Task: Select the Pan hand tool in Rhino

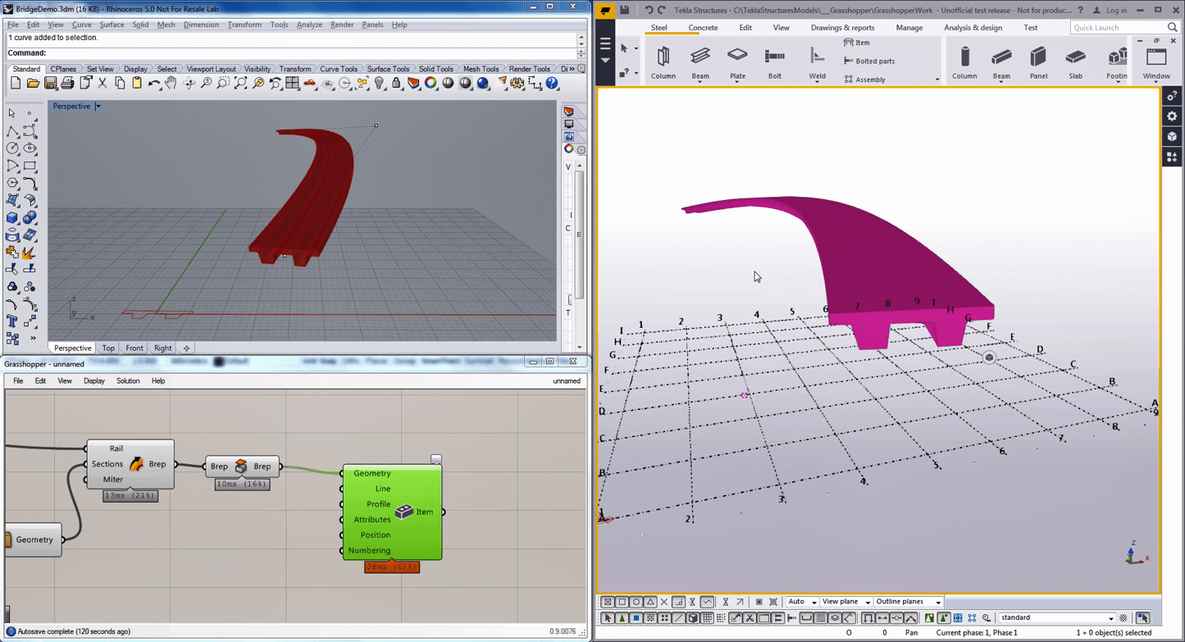Action: tap(171, 83)
